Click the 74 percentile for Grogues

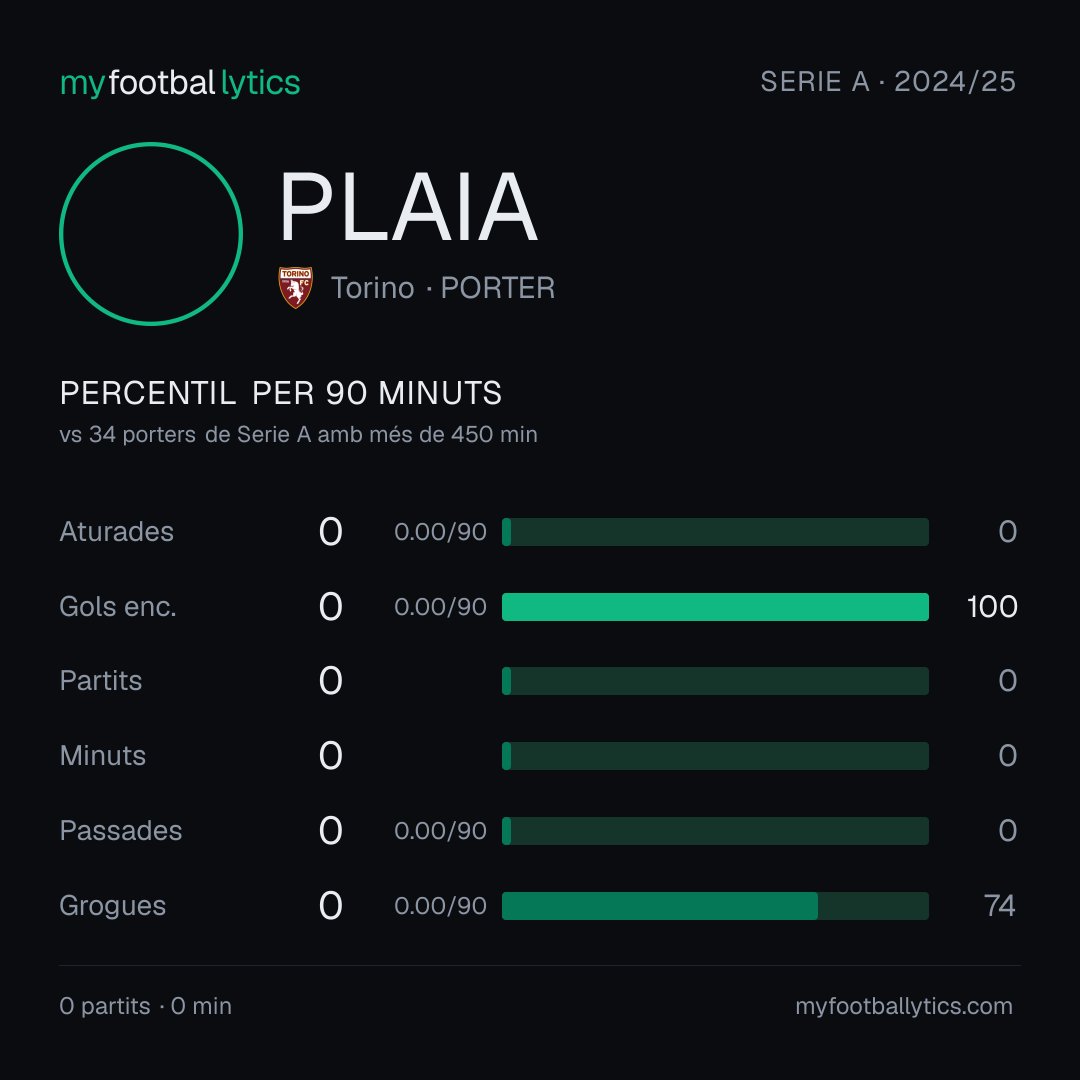click(999, 906)
